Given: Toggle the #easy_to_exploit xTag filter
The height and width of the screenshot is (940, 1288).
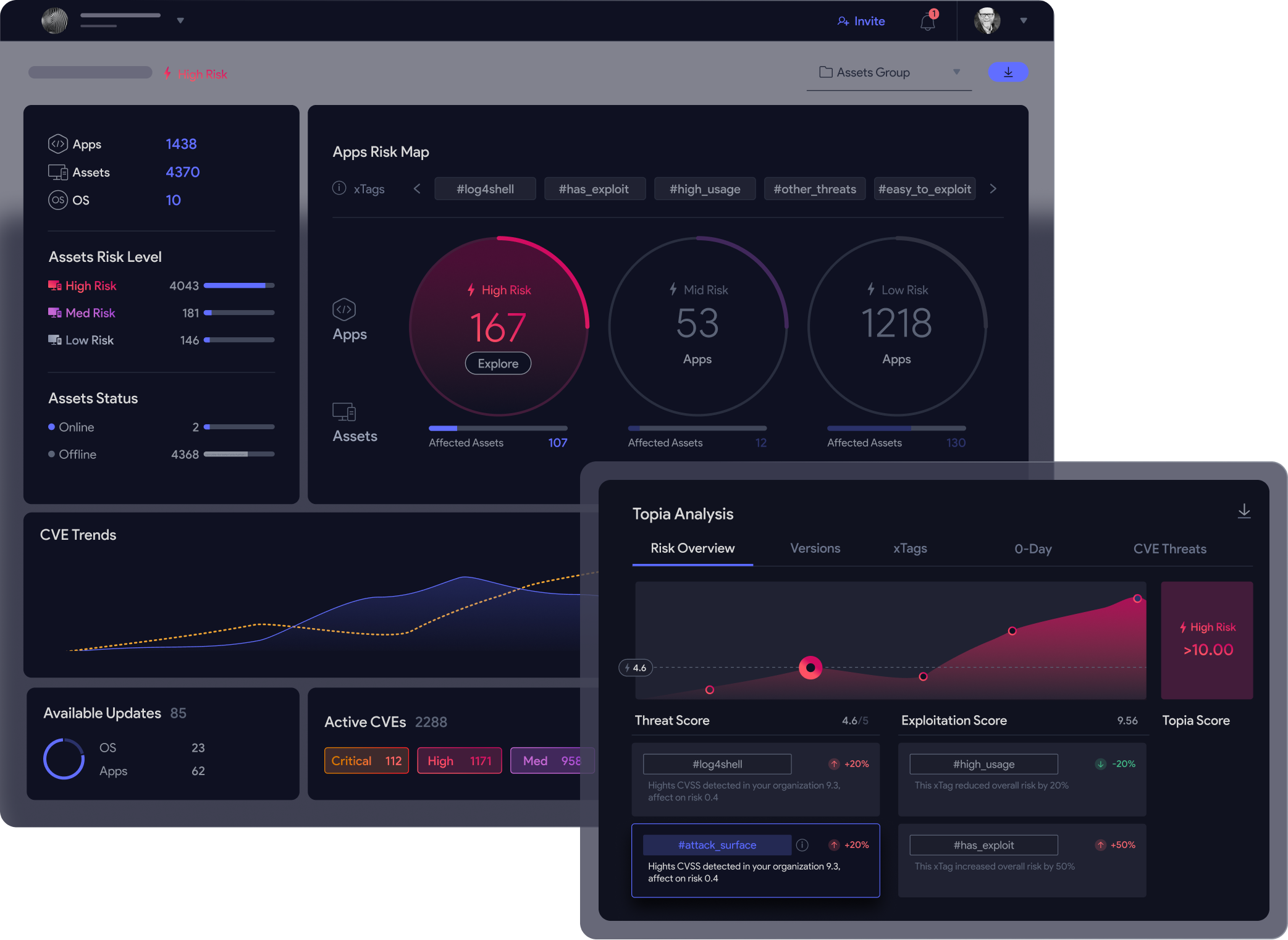Looking at the screenshot, I should coord(924,189).
